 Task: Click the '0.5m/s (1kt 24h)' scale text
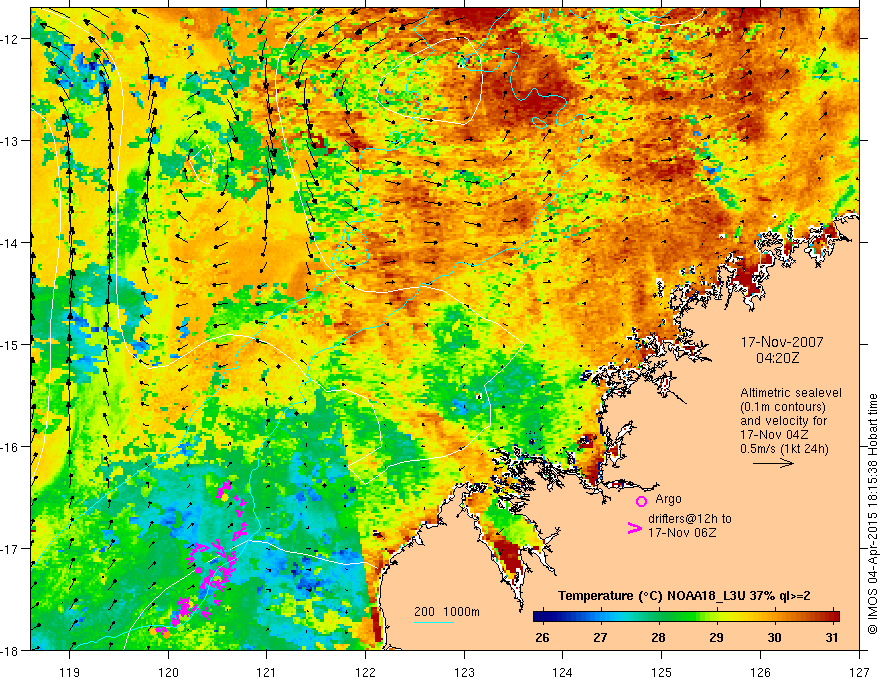[x=784, y=449]
